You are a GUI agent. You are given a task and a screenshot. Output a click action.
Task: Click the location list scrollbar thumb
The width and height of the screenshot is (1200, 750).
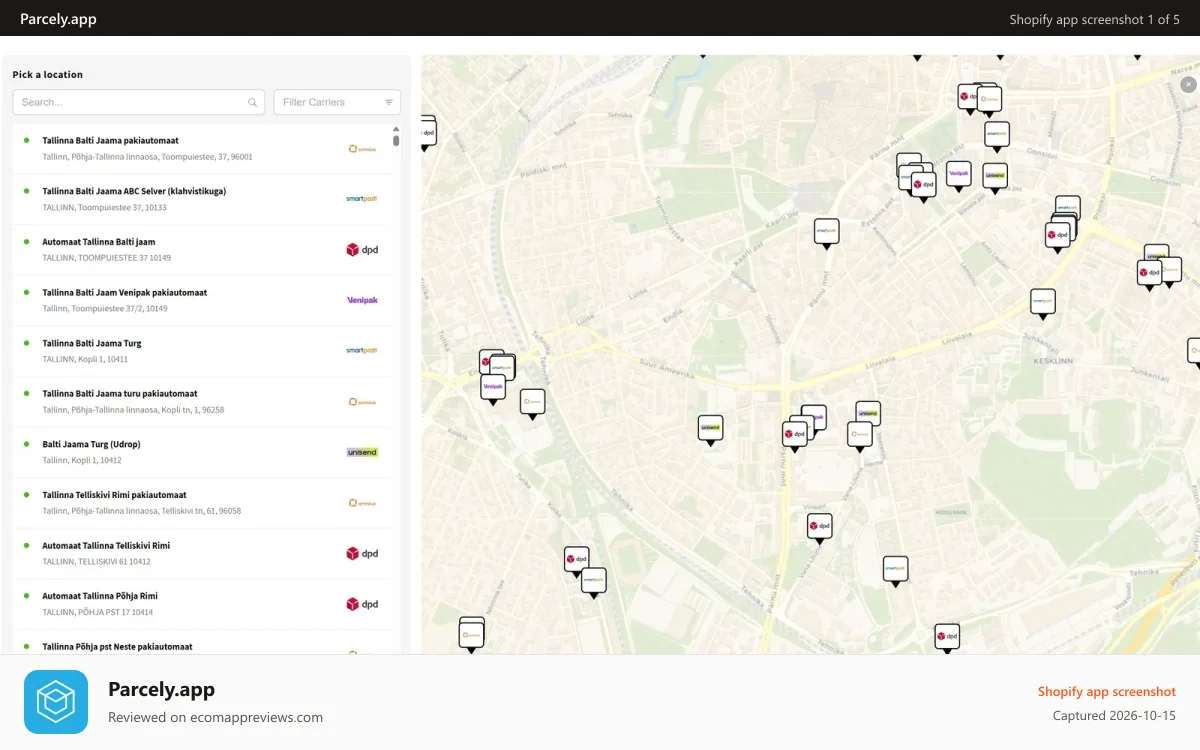click(396, 141)
